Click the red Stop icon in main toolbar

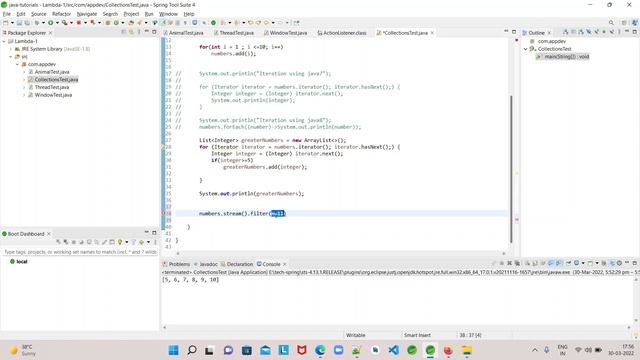pos(78,23)
